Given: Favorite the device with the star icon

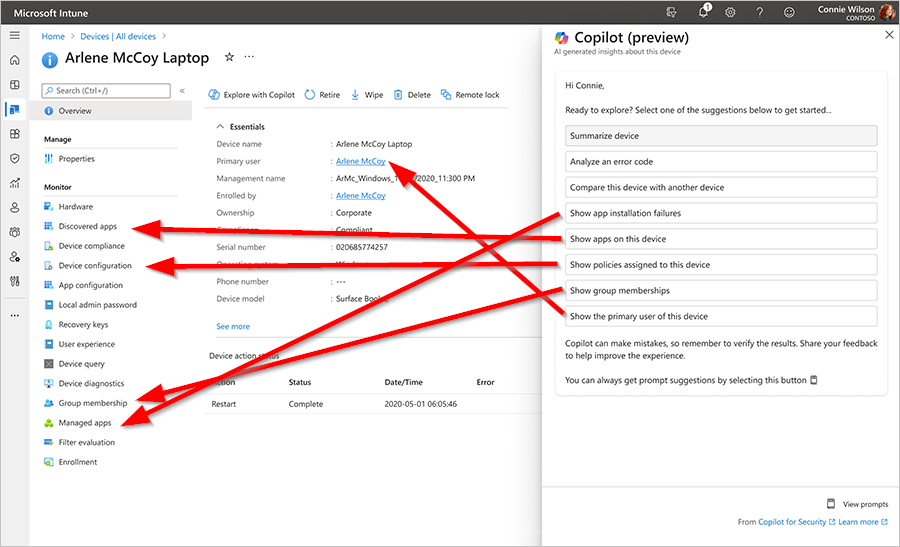Looking at the screenshot, I should coord(229,57).
